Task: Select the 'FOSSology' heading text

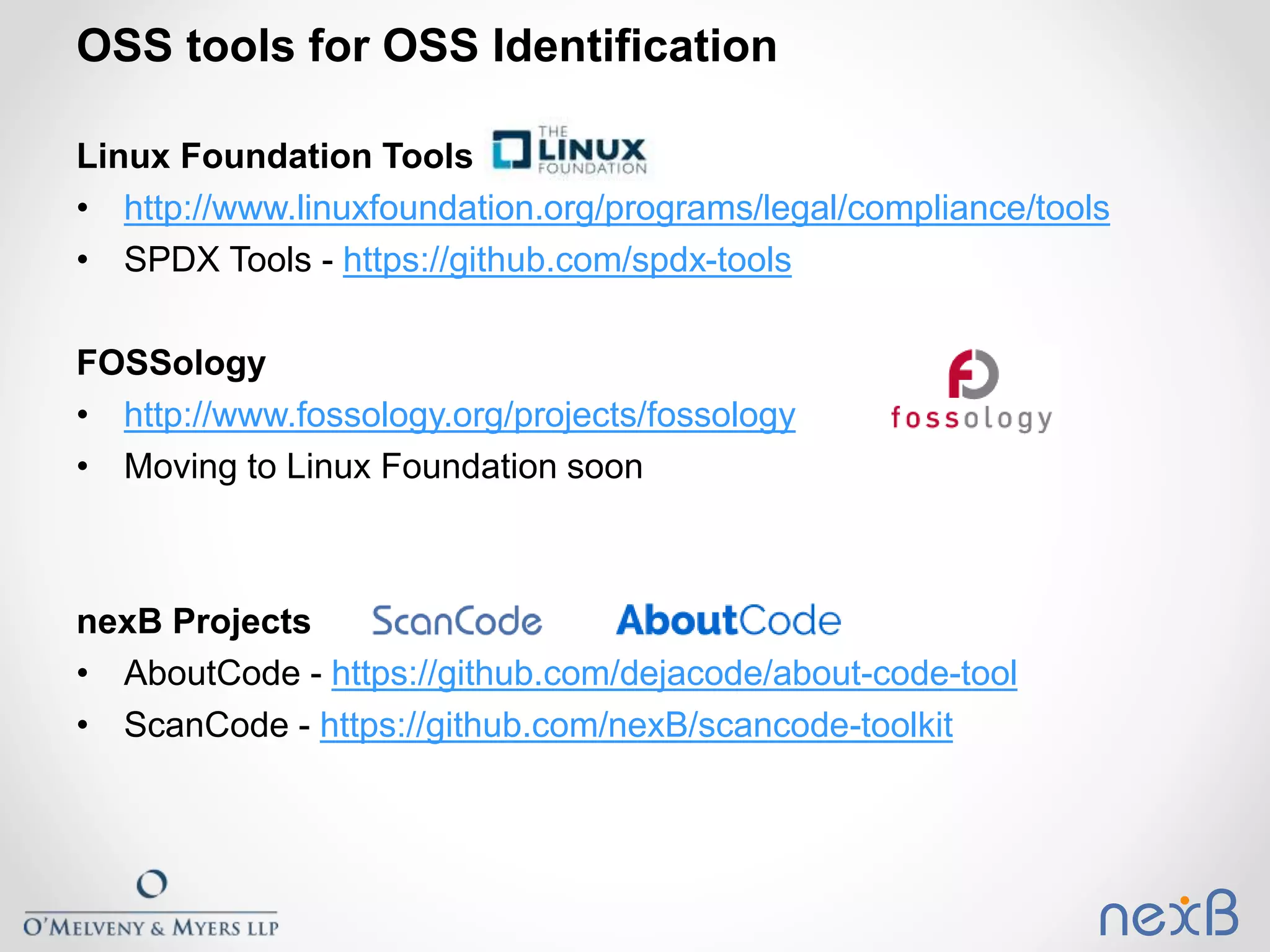Action: click(171, 363)
